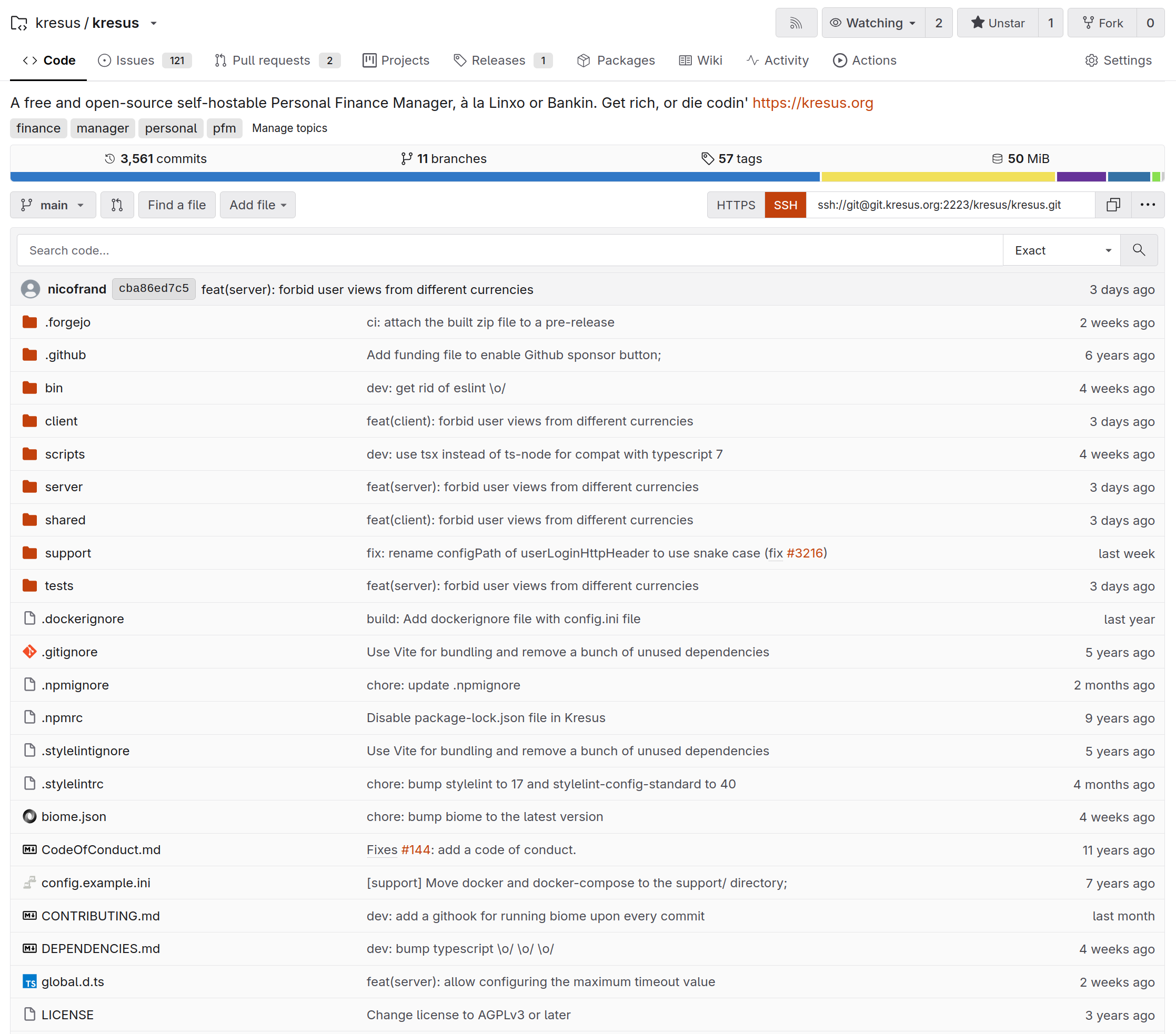Click the scripts folder icon

tap(30, 454)
